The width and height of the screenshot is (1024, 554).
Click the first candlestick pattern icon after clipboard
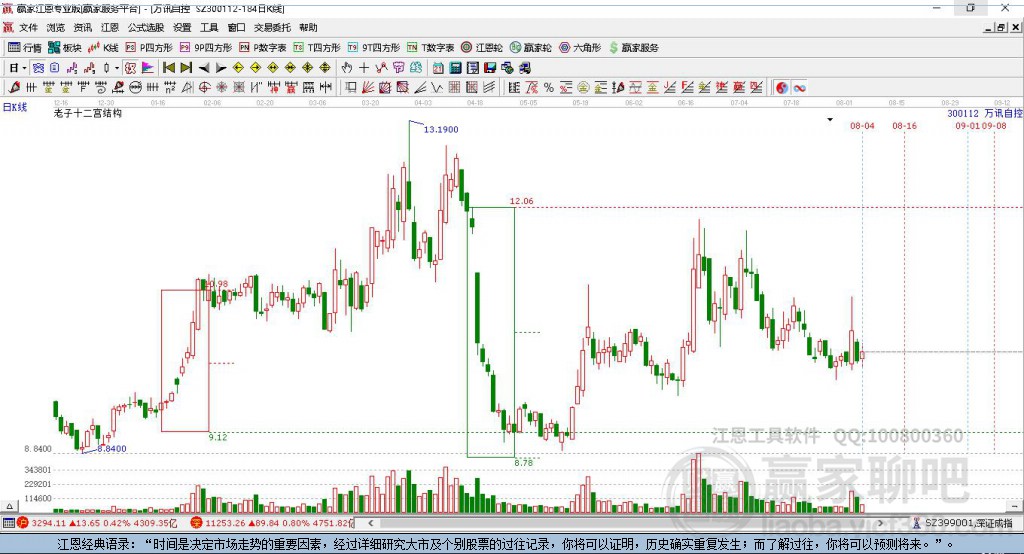tap(72, 68)
